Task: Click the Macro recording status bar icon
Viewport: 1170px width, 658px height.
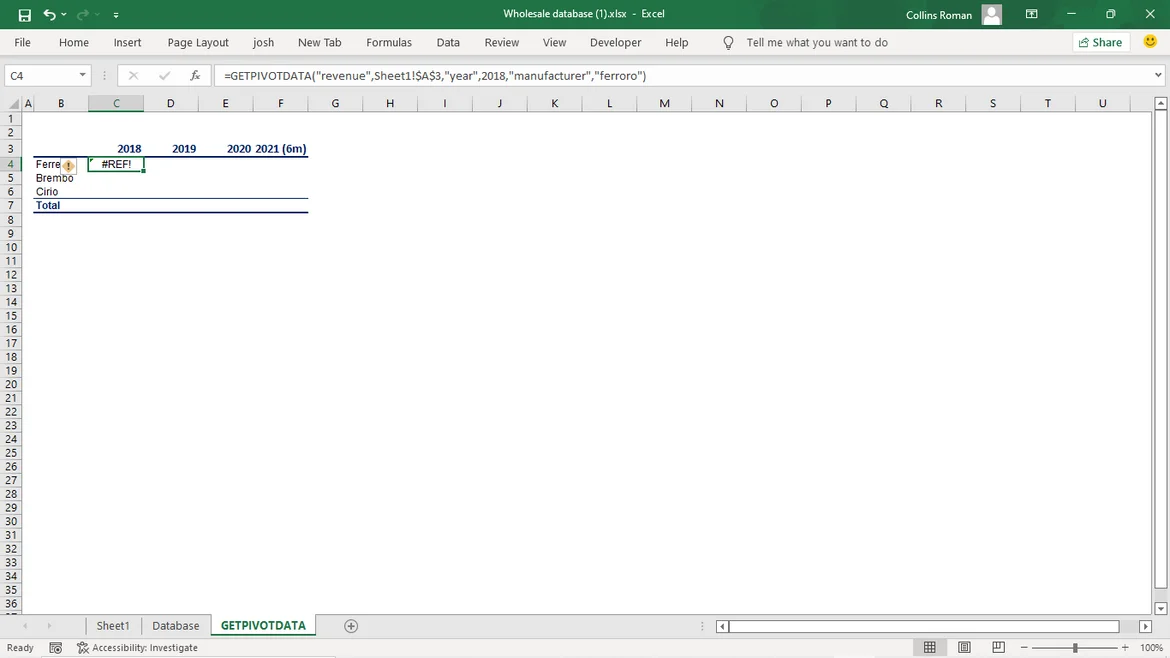Action: (x=56, y=648)
